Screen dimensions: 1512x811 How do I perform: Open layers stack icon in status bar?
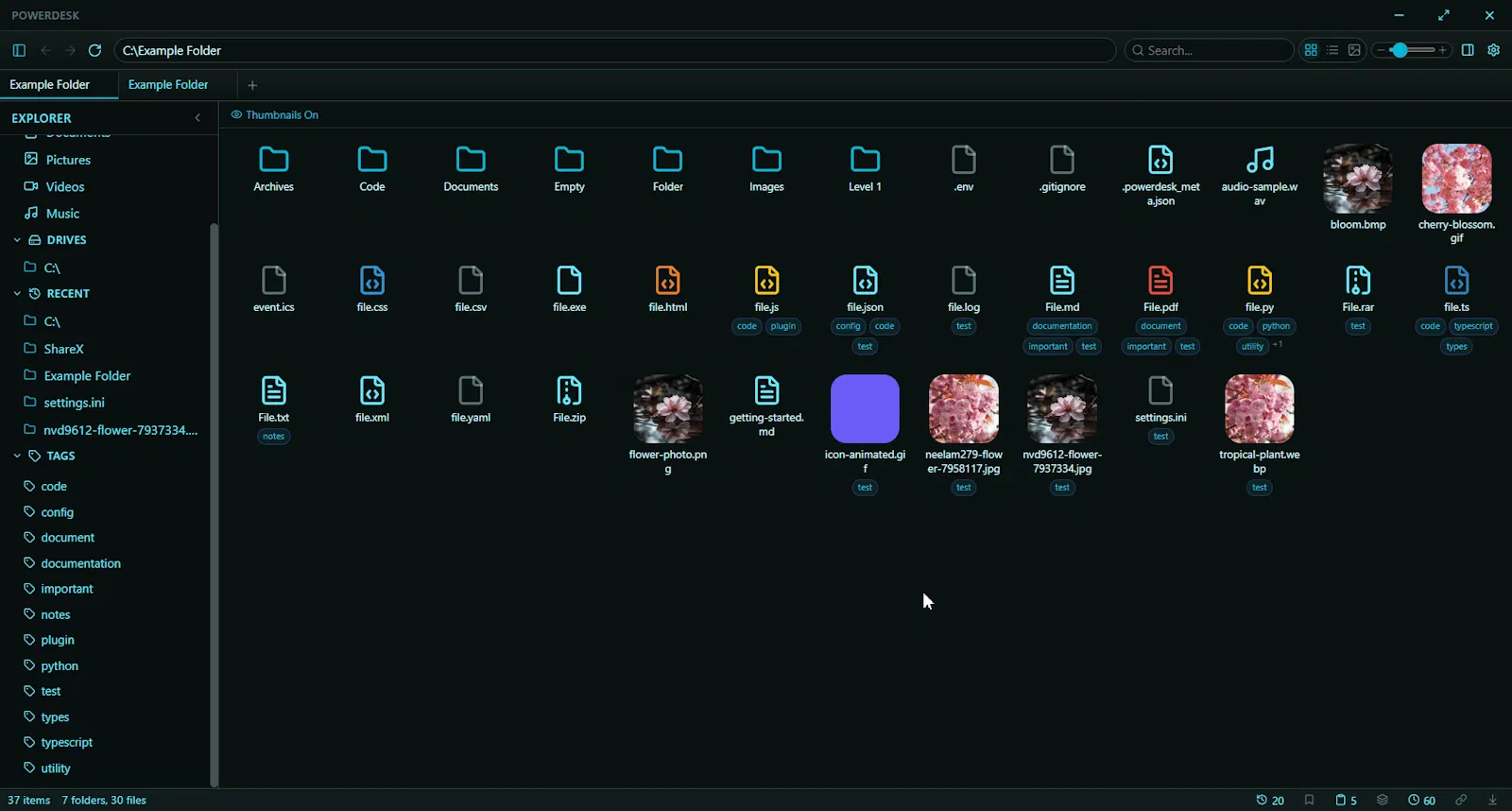point(1383,800)
